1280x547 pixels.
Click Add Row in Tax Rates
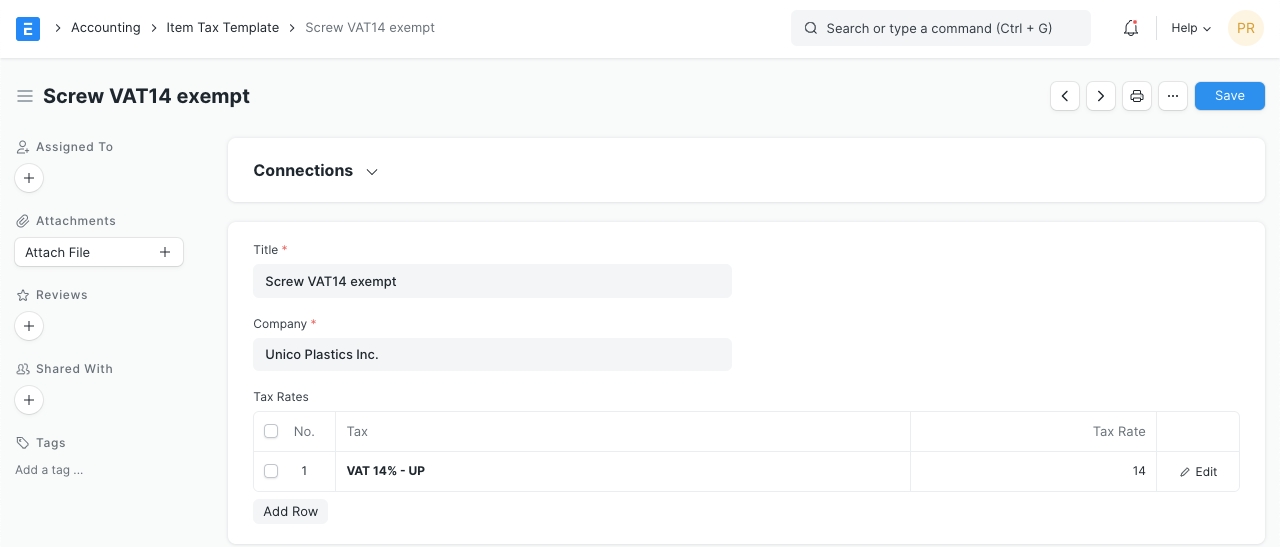pyautogui.click(x=290, y=511)
